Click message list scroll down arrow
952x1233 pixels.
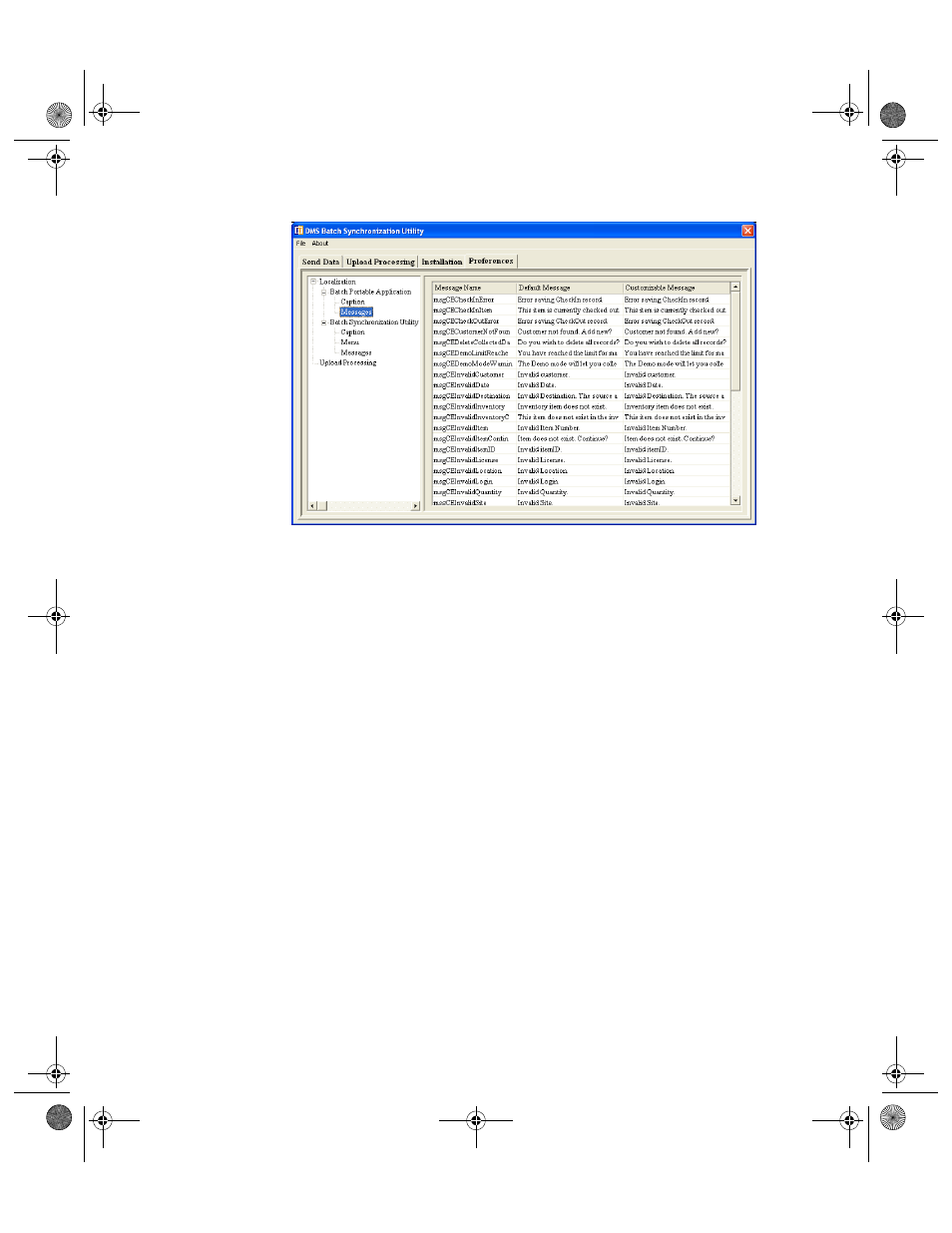coord(735,500)
